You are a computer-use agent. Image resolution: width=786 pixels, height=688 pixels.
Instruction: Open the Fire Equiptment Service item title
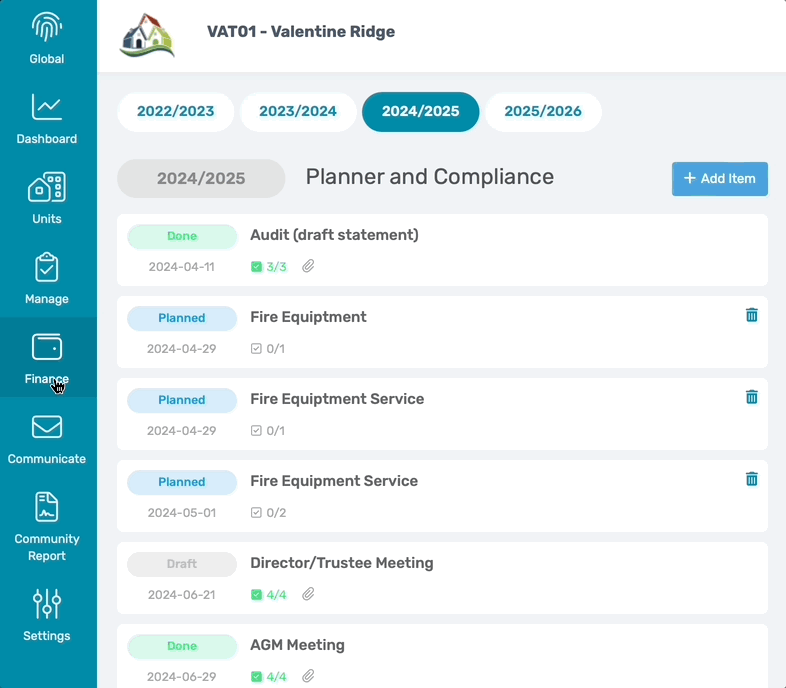point(337,399)
